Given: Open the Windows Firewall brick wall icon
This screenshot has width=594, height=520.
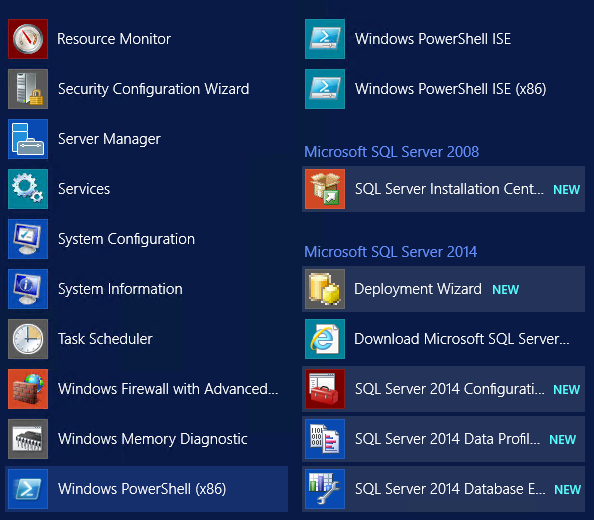Looking at the screenshot, I should point(28,389).
